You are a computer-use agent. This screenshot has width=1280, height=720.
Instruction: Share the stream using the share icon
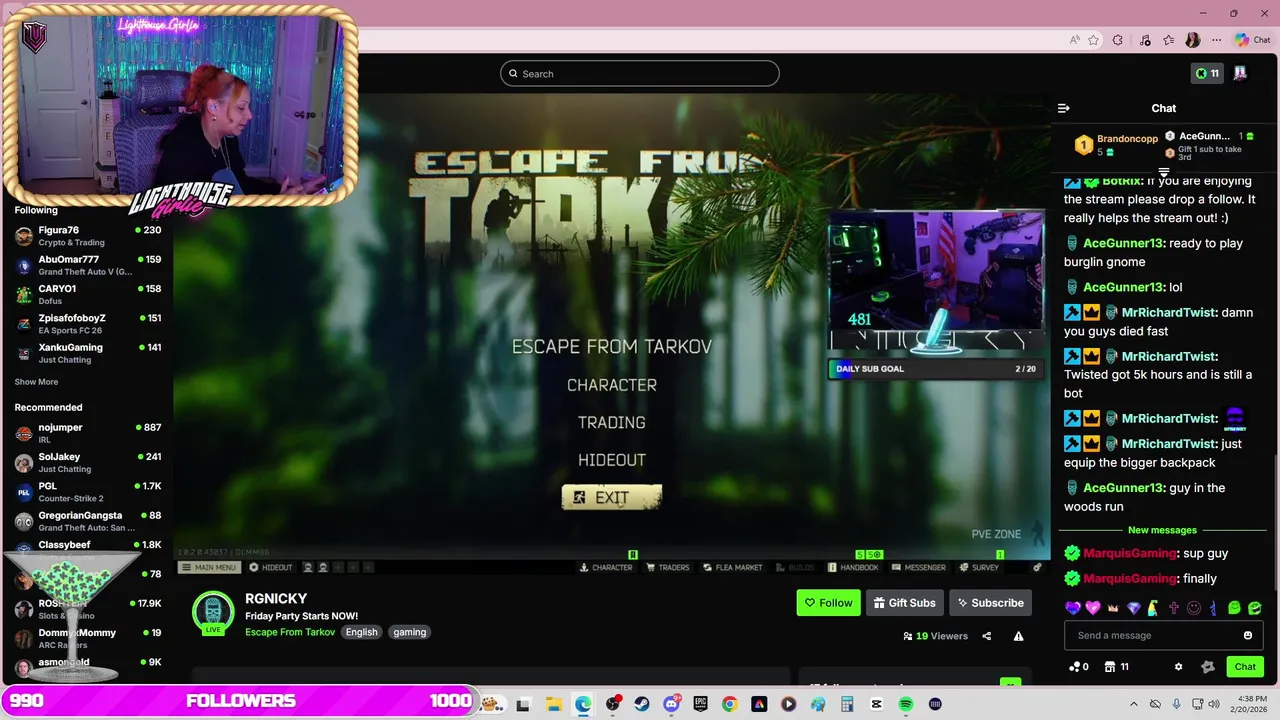pos(986,636)
